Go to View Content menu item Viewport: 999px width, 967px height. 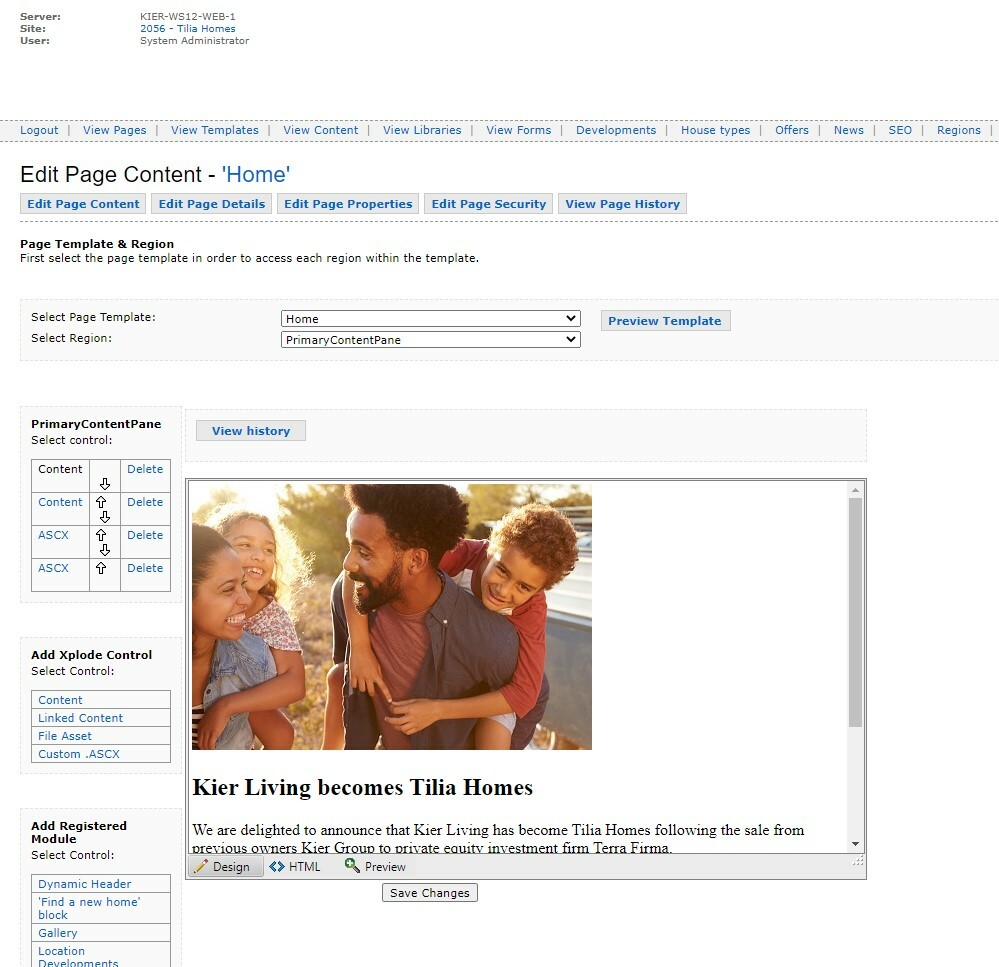click(x=320, y=130)
